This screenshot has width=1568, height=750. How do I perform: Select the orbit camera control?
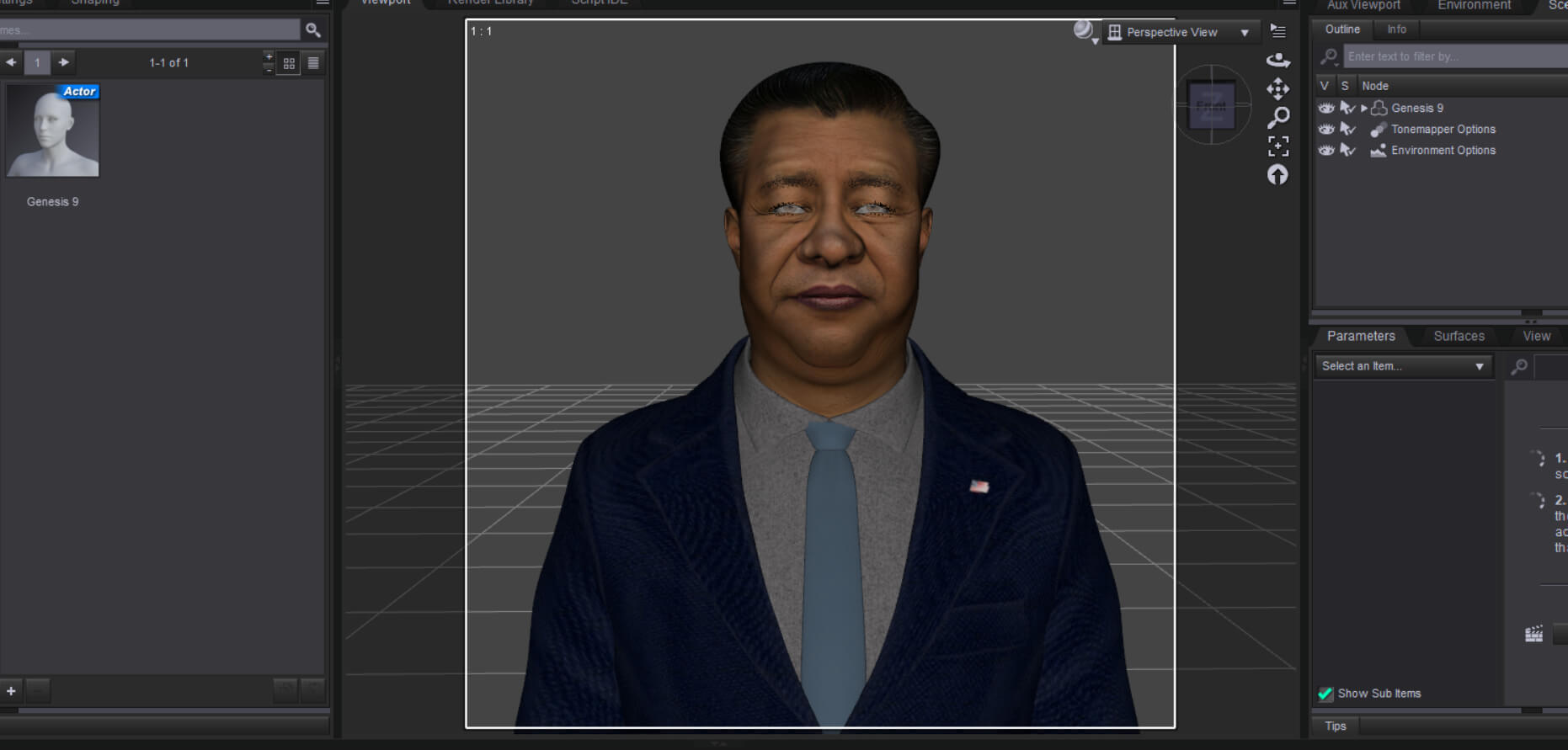coord(1277,60)
